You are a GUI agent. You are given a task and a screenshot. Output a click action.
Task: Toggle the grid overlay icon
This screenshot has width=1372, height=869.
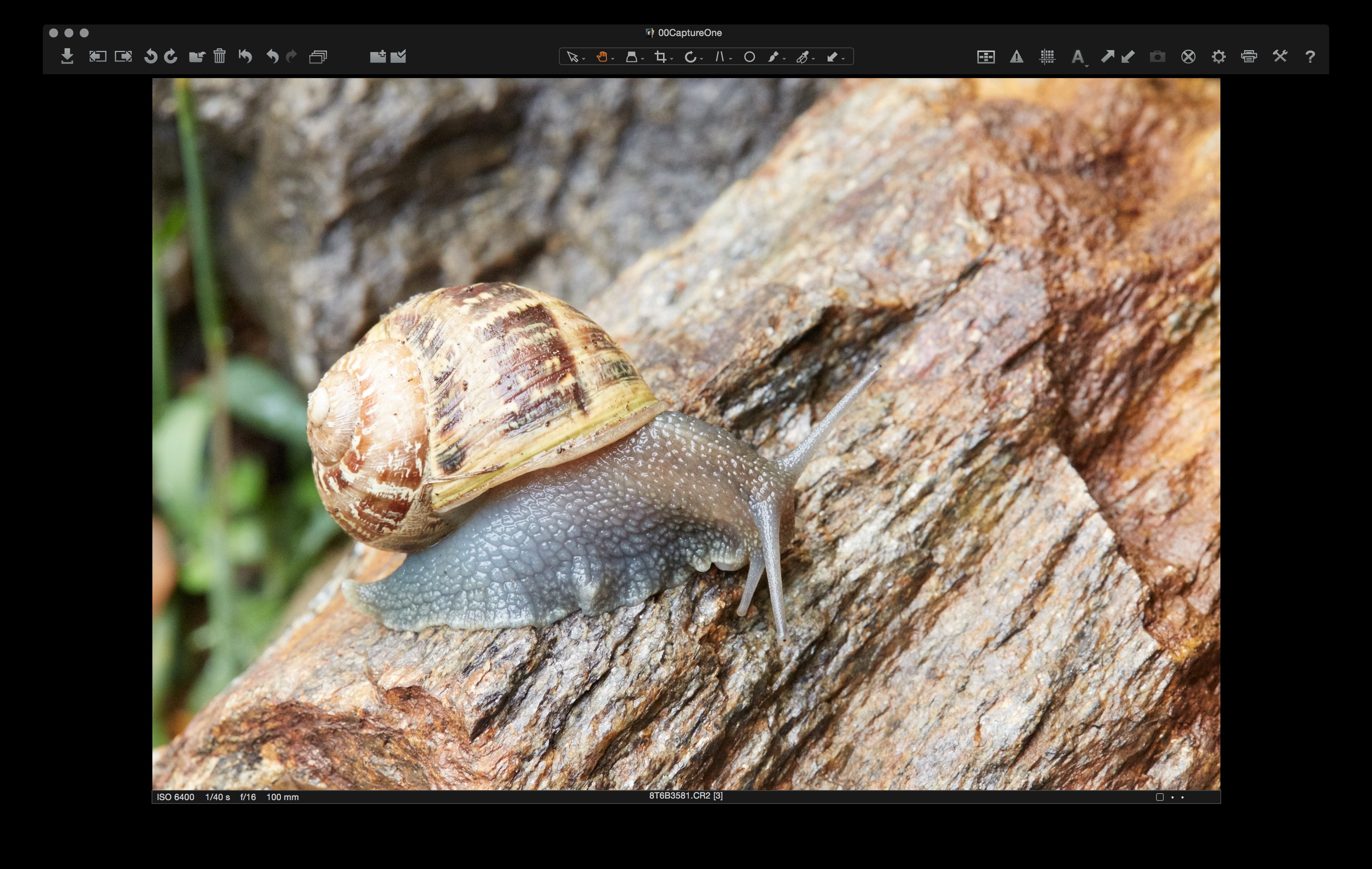[x=1047, y=57]
